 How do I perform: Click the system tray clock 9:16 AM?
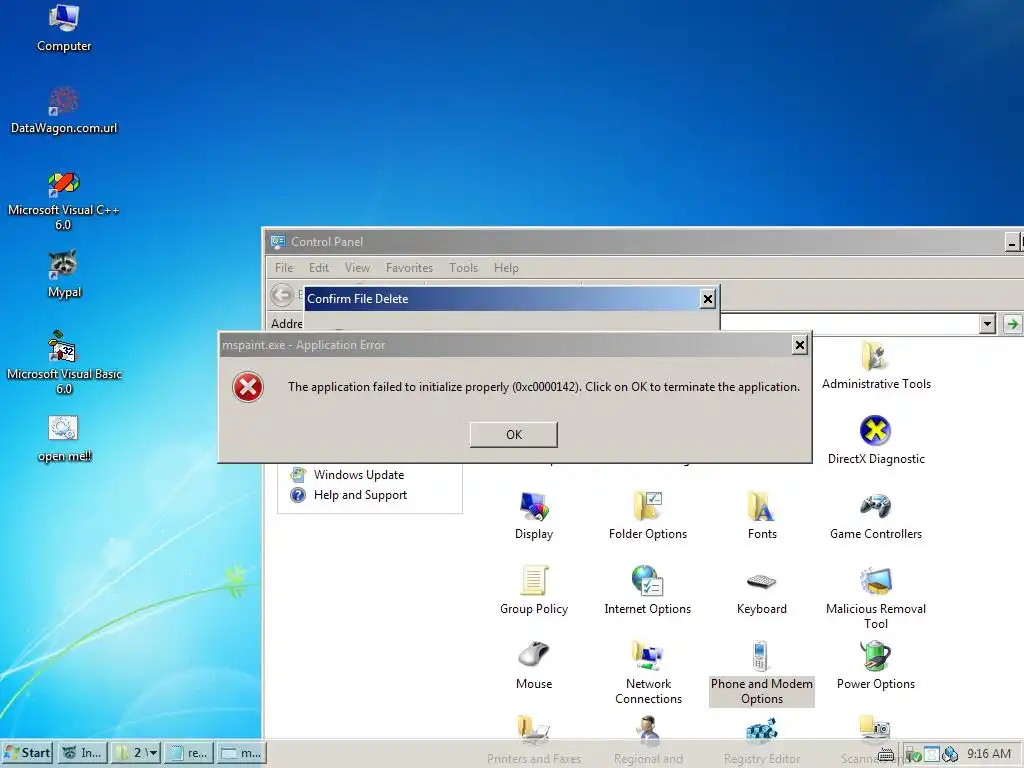pyautogui.click(x=989, y=754)
